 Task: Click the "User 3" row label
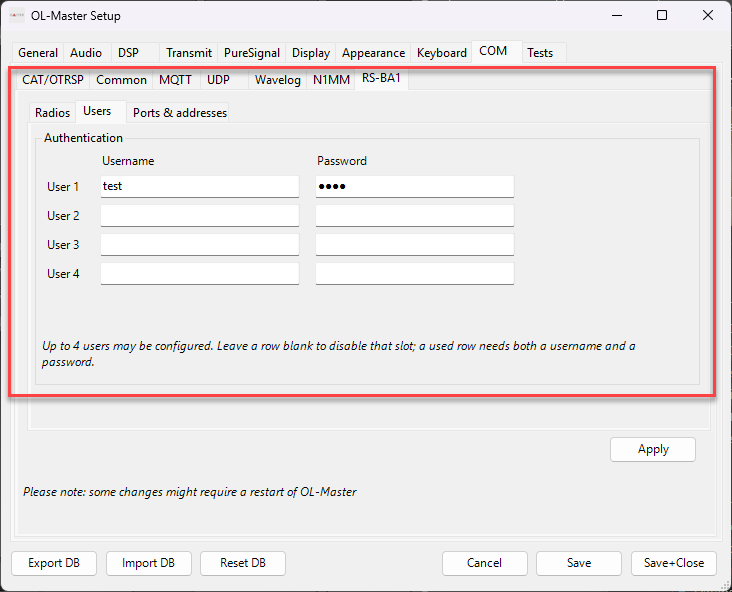pyautogui.click(x=63, y=245)
